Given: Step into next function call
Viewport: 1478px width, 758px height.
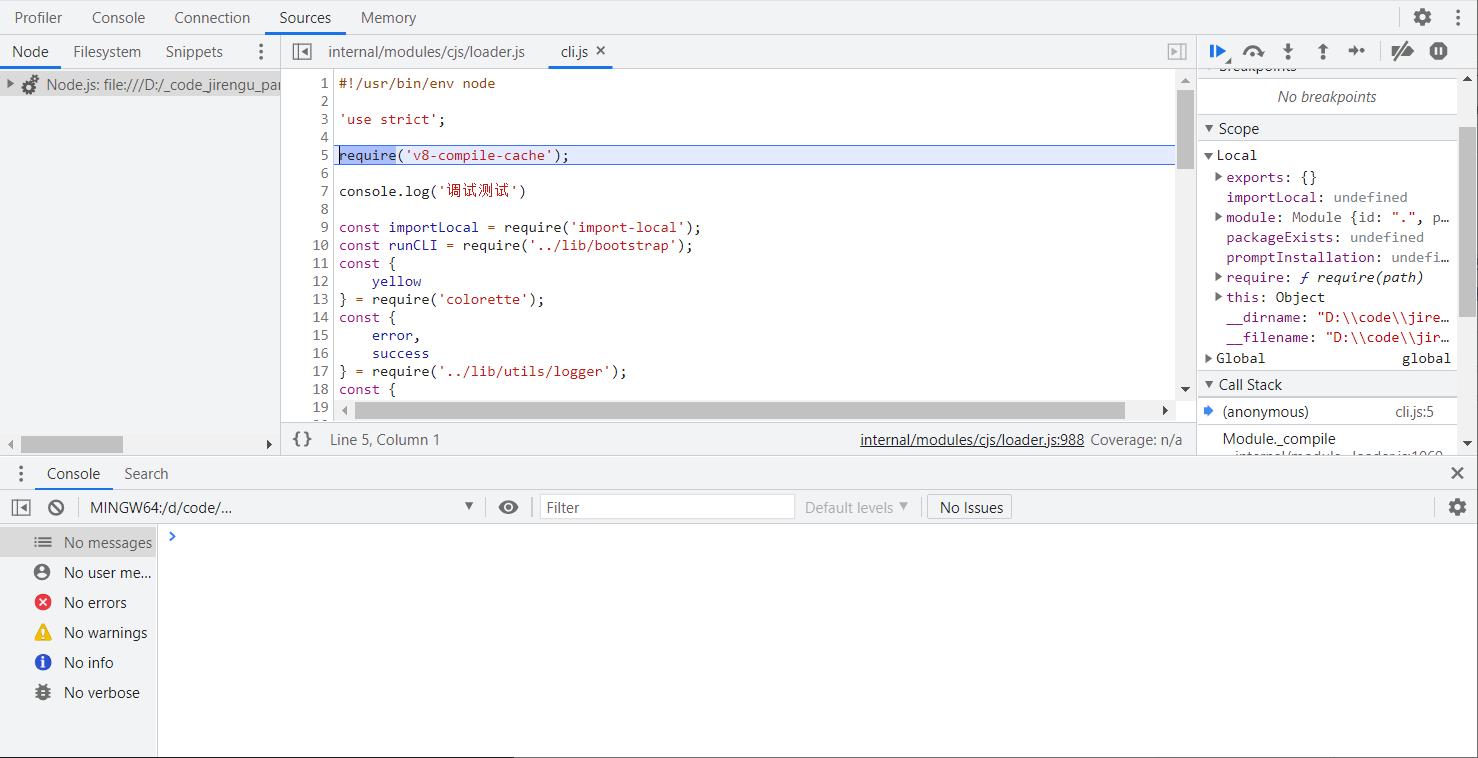Looking at the screenshot, I should coord(1288,51).
